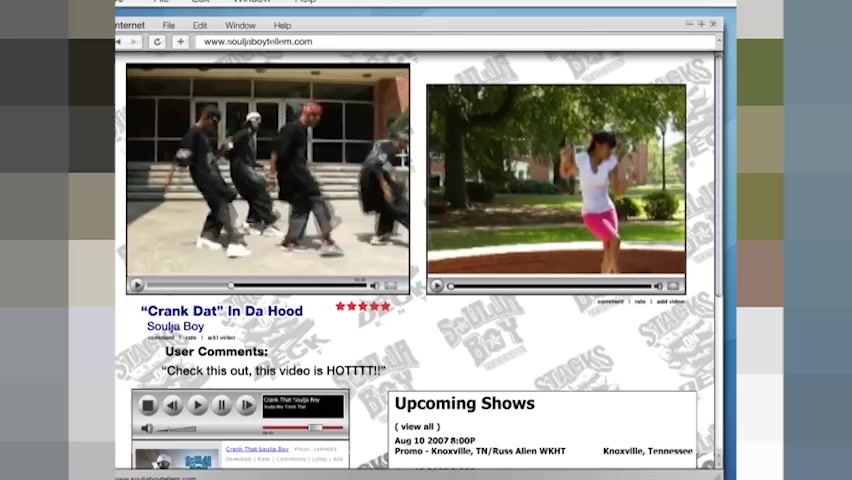Click the left video's dancers frame

[x=268, y=171]
